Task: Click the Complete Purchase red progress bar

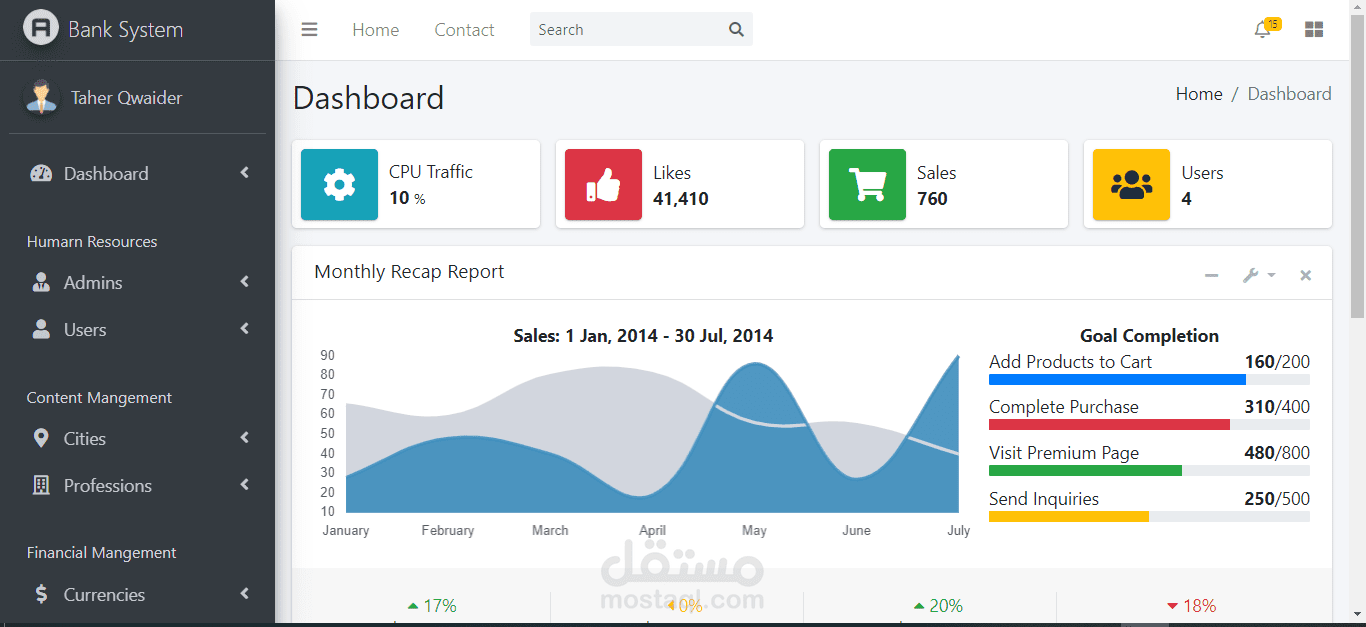Action: (x=1149, y=424)
